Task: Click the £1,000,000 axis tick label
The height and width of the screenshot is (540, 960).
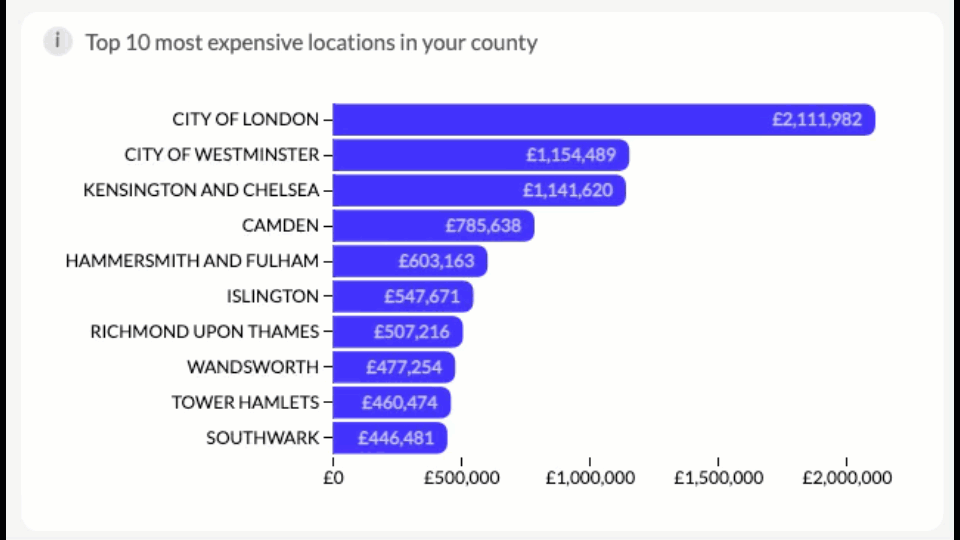Action: coord(589,478)
